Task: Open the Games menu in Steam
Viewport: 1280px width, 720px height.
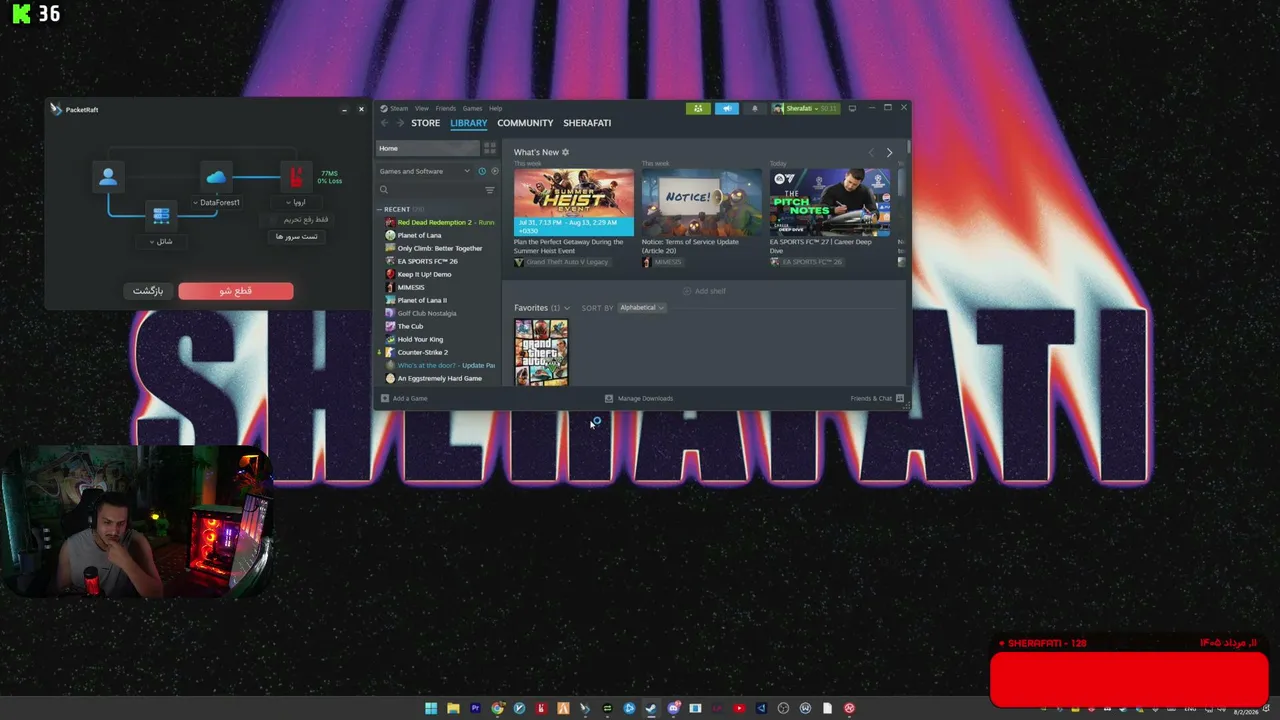Action: [x=472, y=108]
